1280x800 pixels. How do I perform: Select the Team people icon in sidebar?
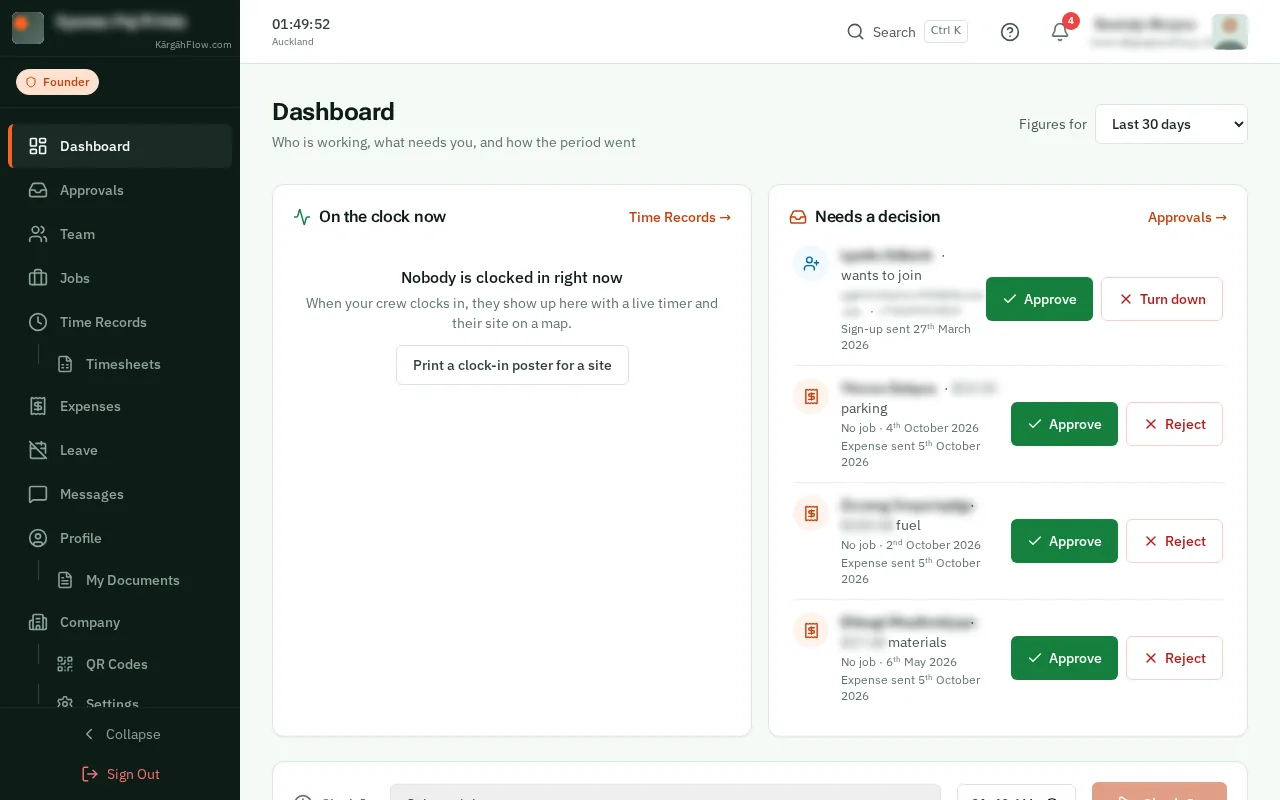point(38,234)
